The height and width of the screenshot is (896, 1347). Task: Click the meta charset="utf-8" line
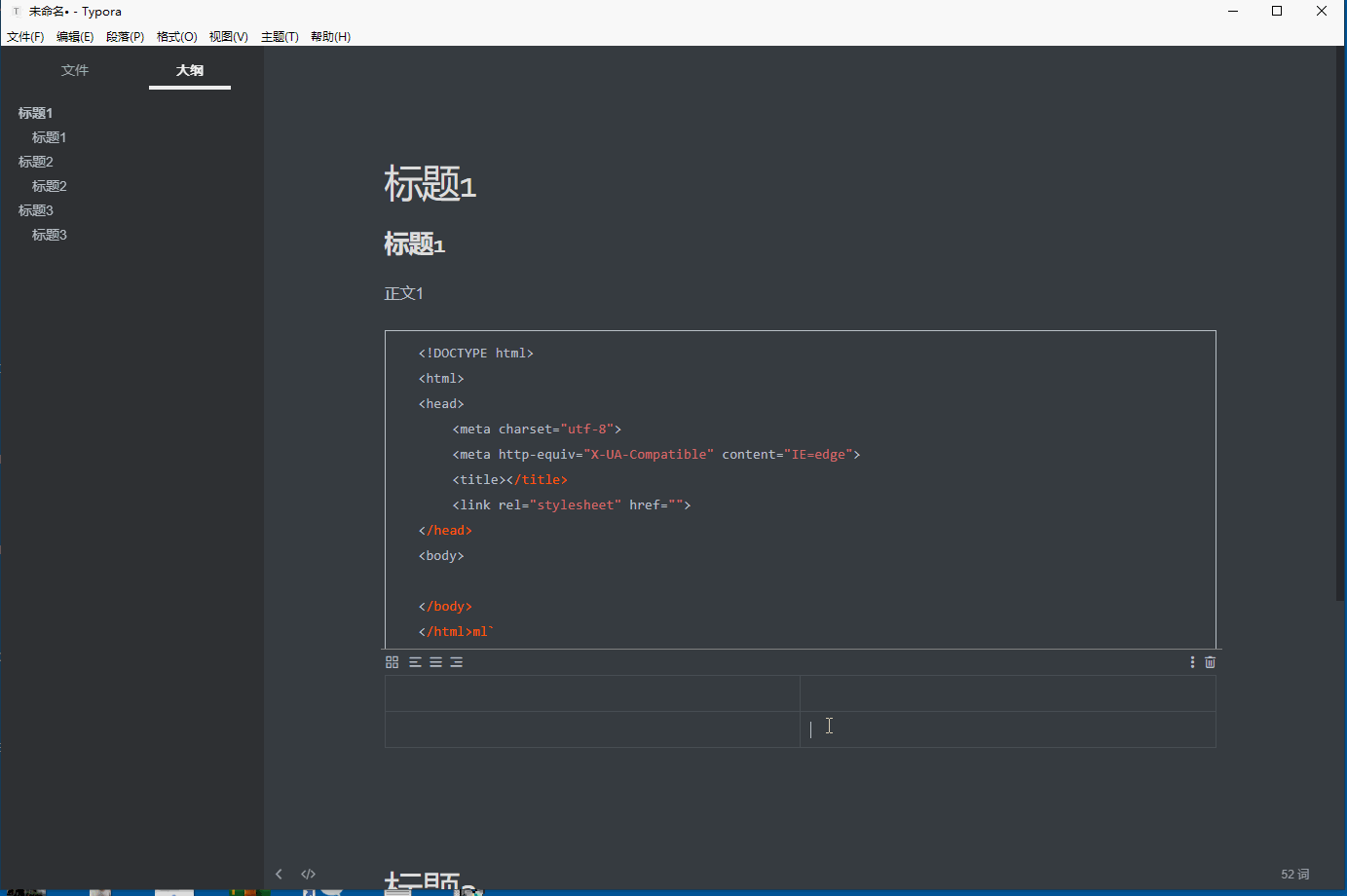[537, 429]
